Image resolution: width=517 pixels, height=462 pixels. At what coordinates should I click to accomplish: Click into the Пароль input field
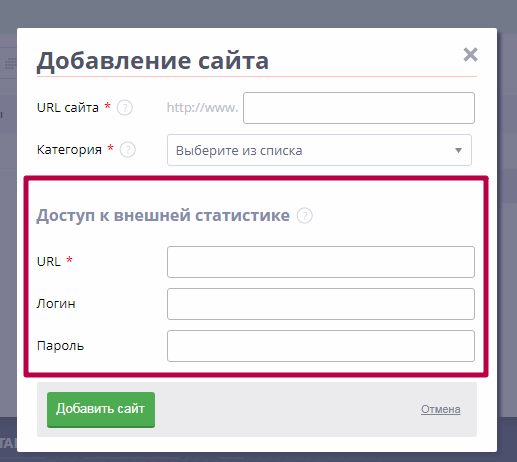(x=321, y=346)
